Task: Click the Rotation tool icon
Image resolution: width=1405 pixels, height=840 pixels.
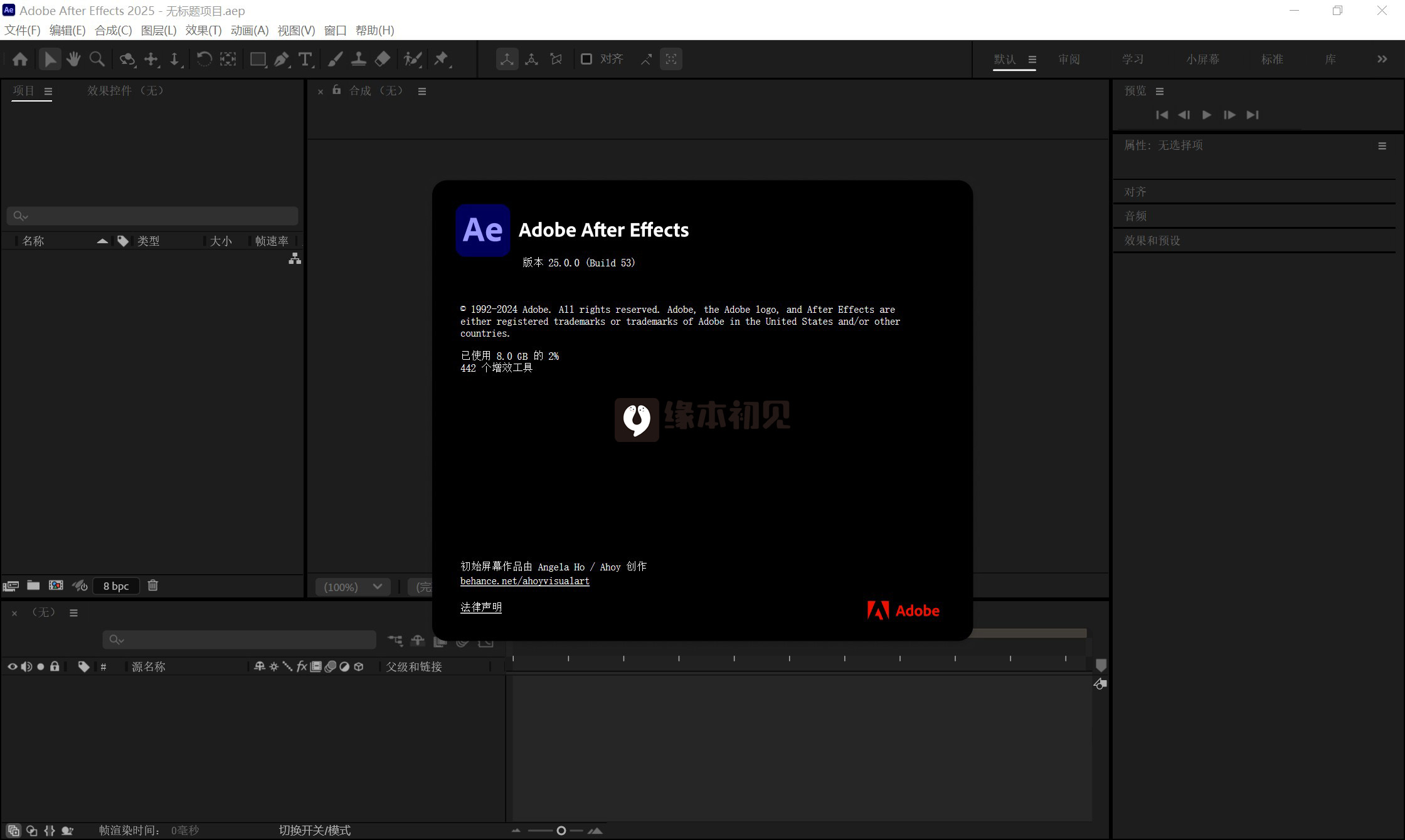Action: pyautogui.click(x=203, y=59)
